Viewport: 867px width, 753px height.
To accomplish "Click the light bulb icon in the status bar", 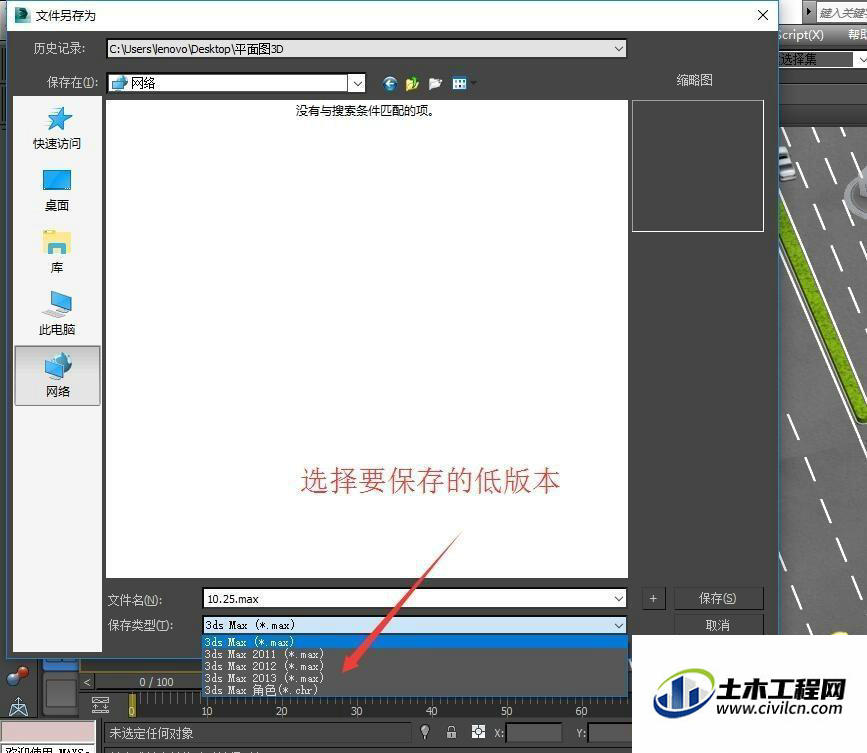I will (425, 732).
